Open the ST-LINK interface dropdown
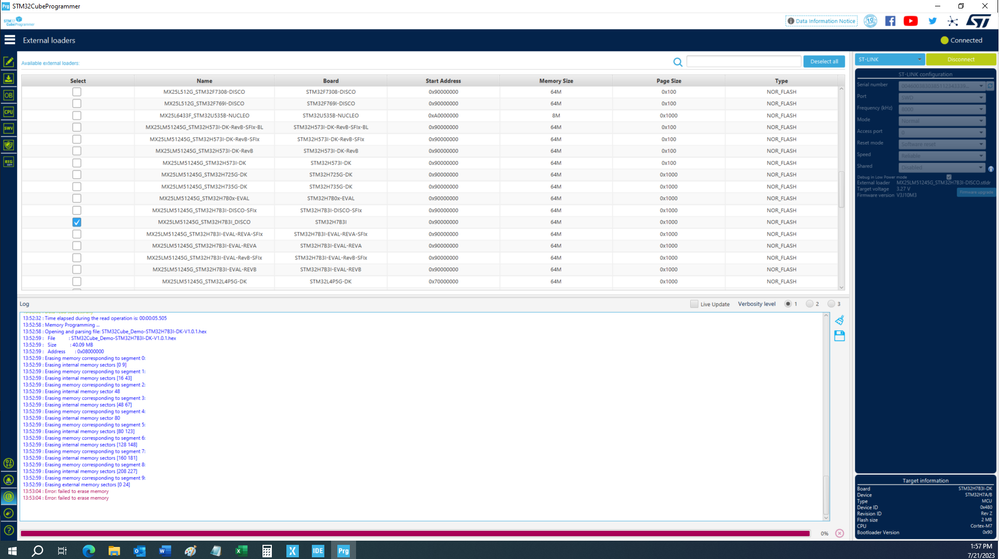 click(889, 59)
